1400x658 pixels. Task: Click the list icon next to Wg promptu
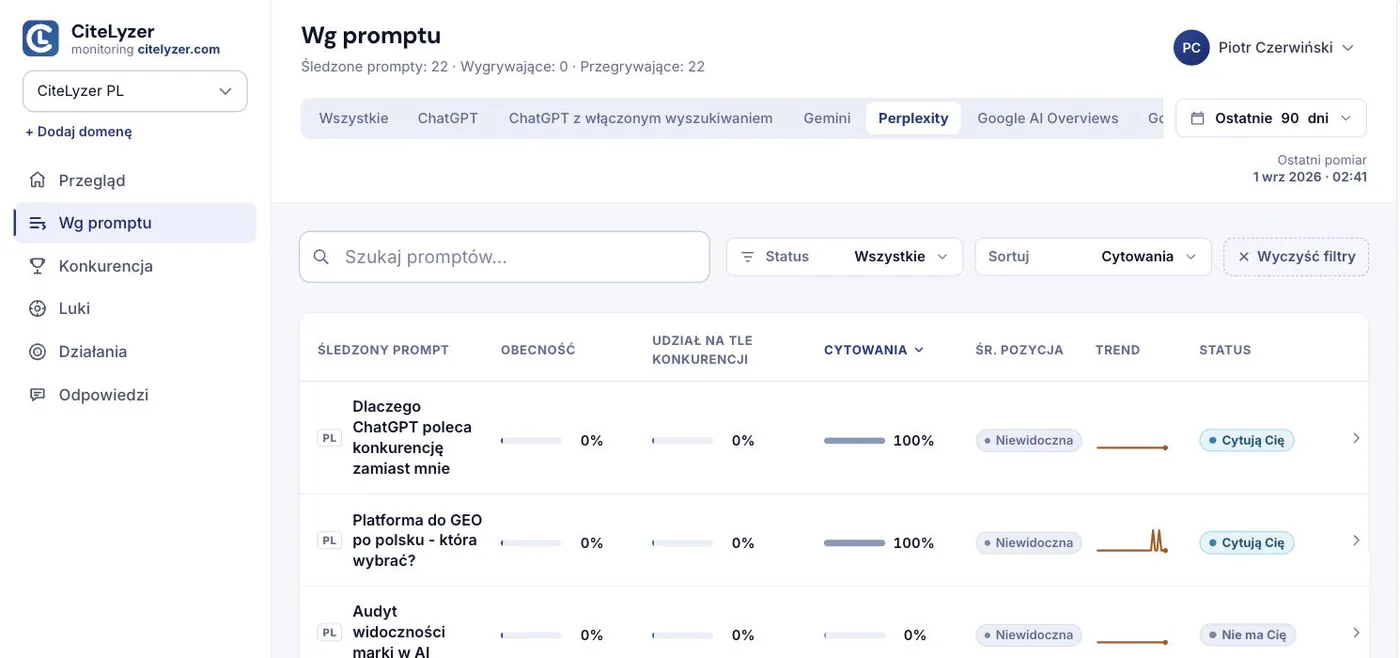click(x=38, y=223)
